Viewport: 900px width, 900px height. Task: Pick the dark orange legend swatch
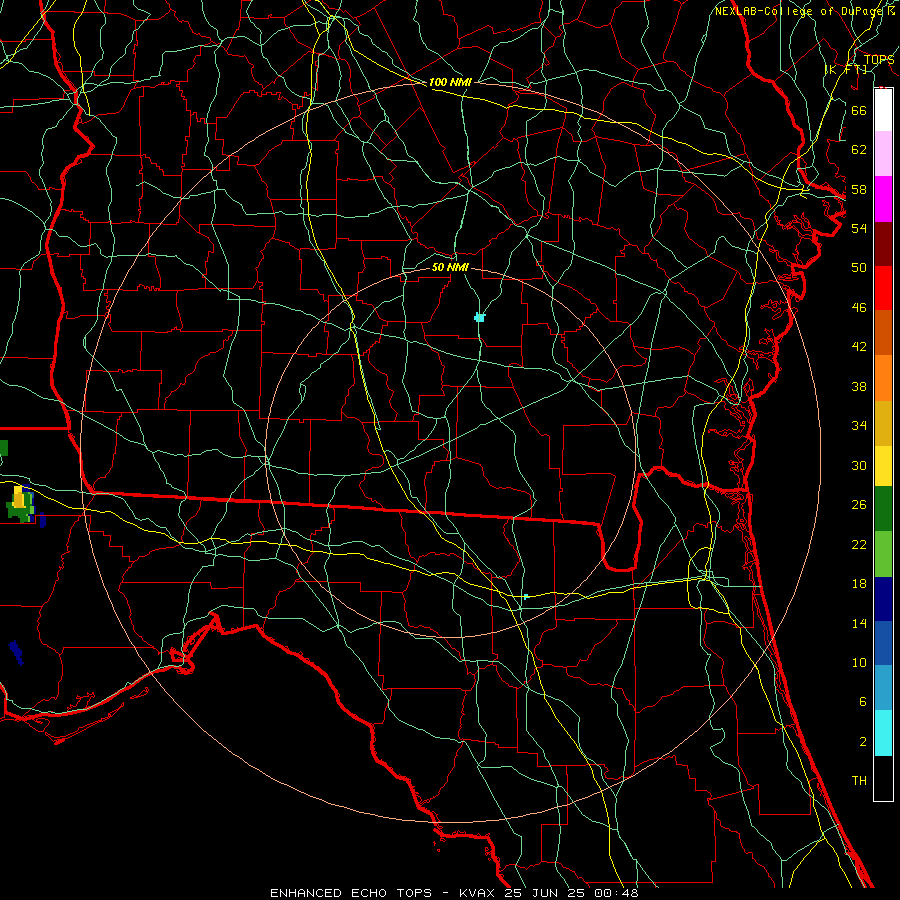[883, 332]
